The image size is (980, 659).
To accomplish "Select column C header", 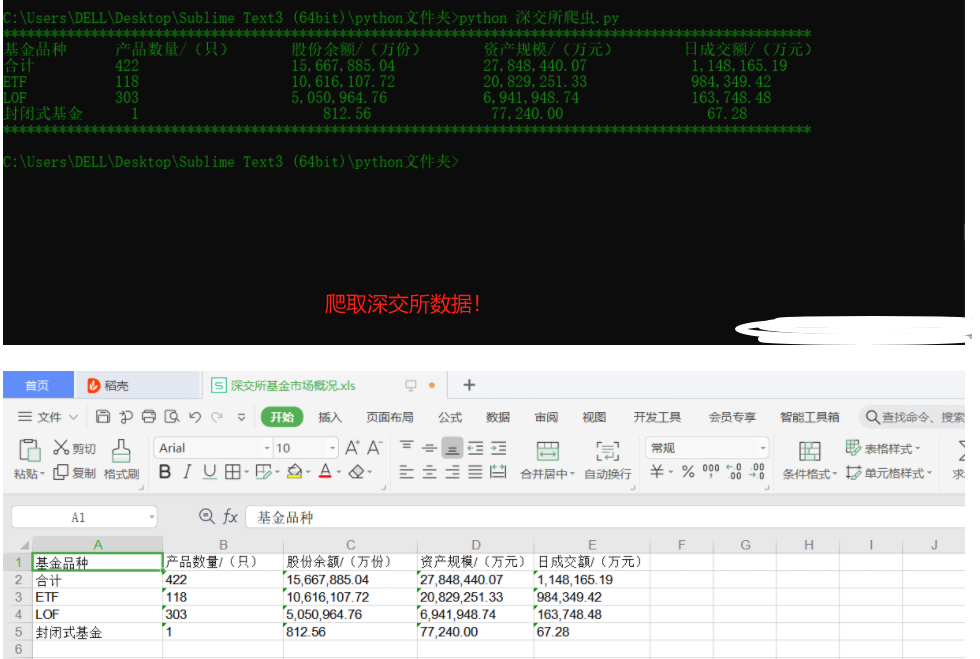I will coord(351,545).
